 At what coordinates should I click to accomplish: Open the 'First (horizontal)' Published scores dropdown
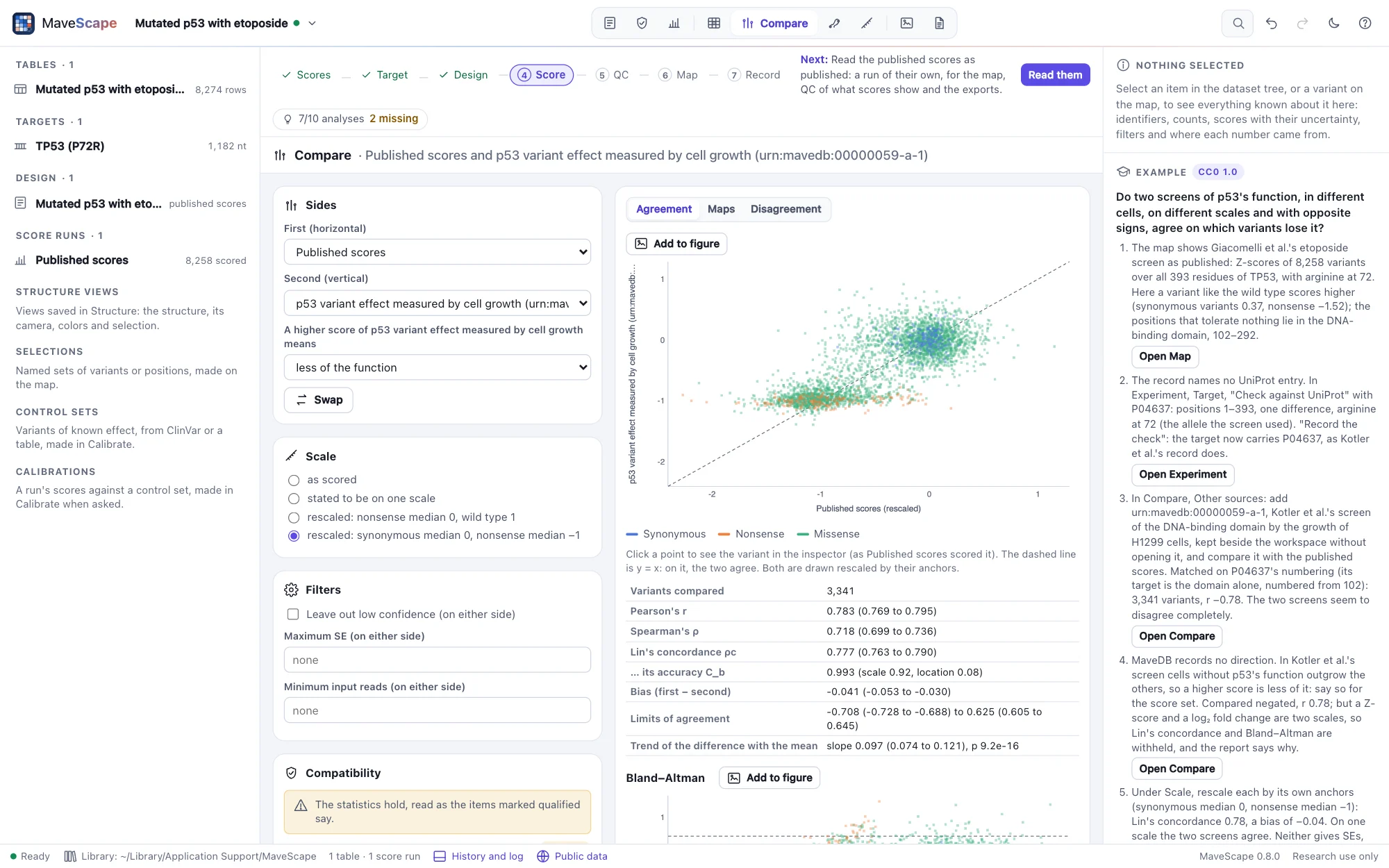(x=438, y=252)
